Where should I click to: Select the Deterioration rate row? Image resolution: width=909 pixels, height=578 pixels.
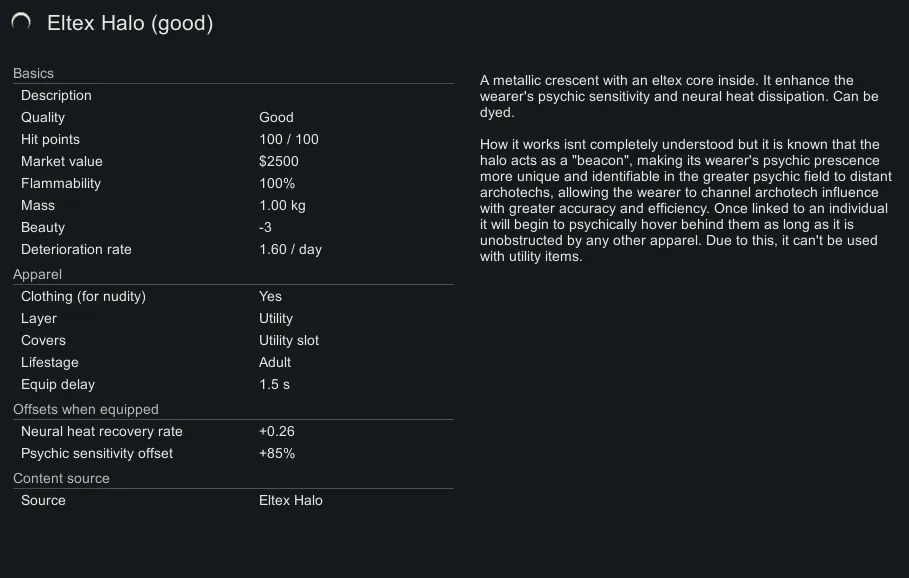click(233, 249)
